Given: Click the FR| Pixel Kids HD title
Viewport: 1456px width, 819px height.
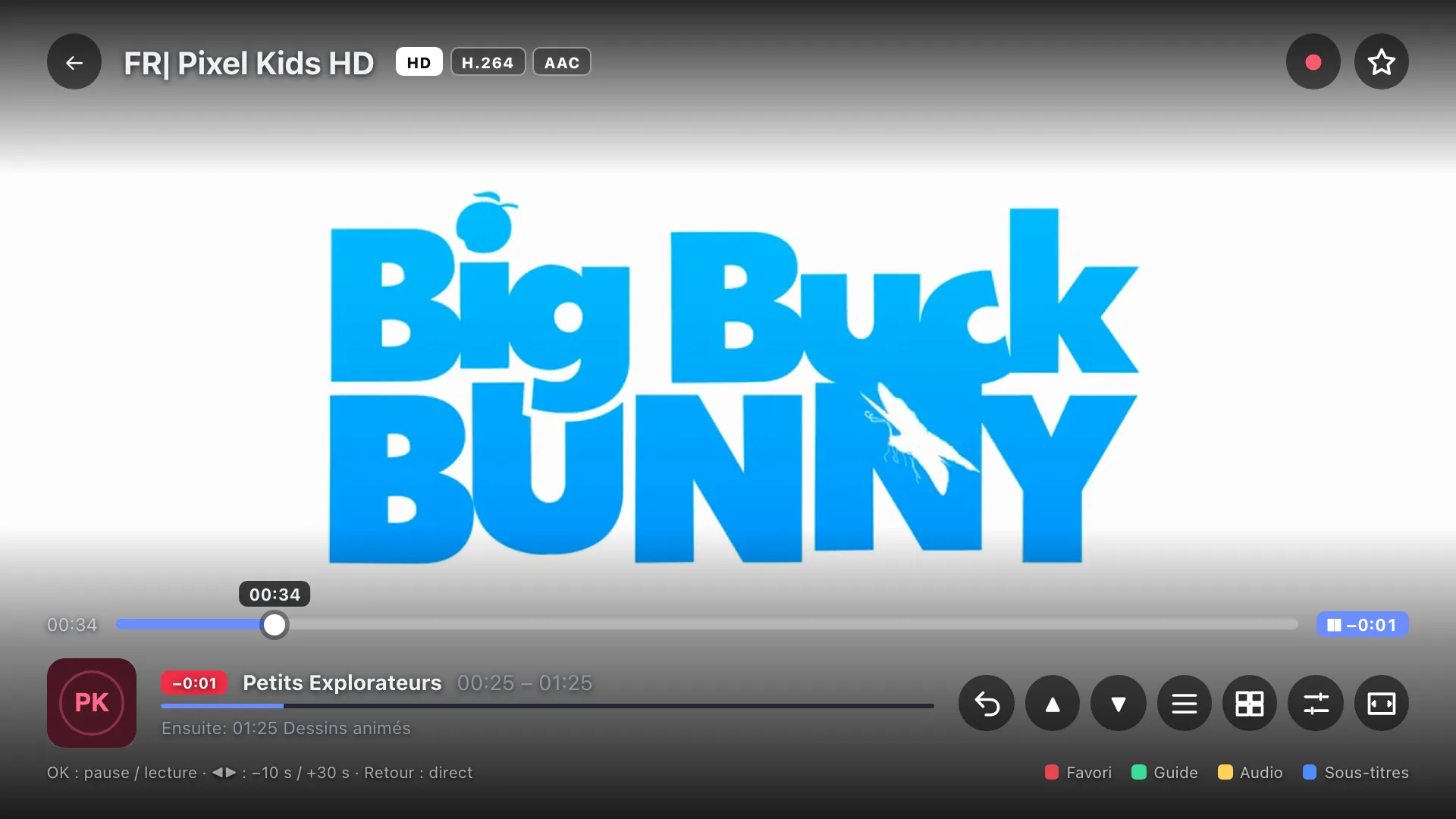Looking at the screenshot, I should tap(249, 63).
